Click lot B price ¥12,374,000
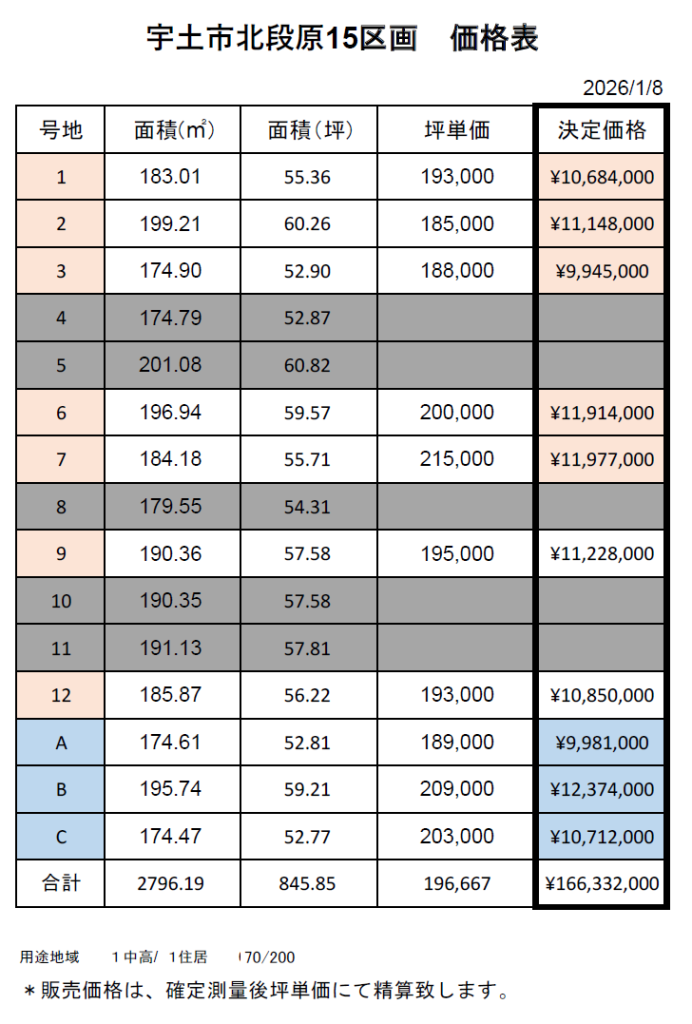Viewport: 692px width, 1024px height. (601, 790)
